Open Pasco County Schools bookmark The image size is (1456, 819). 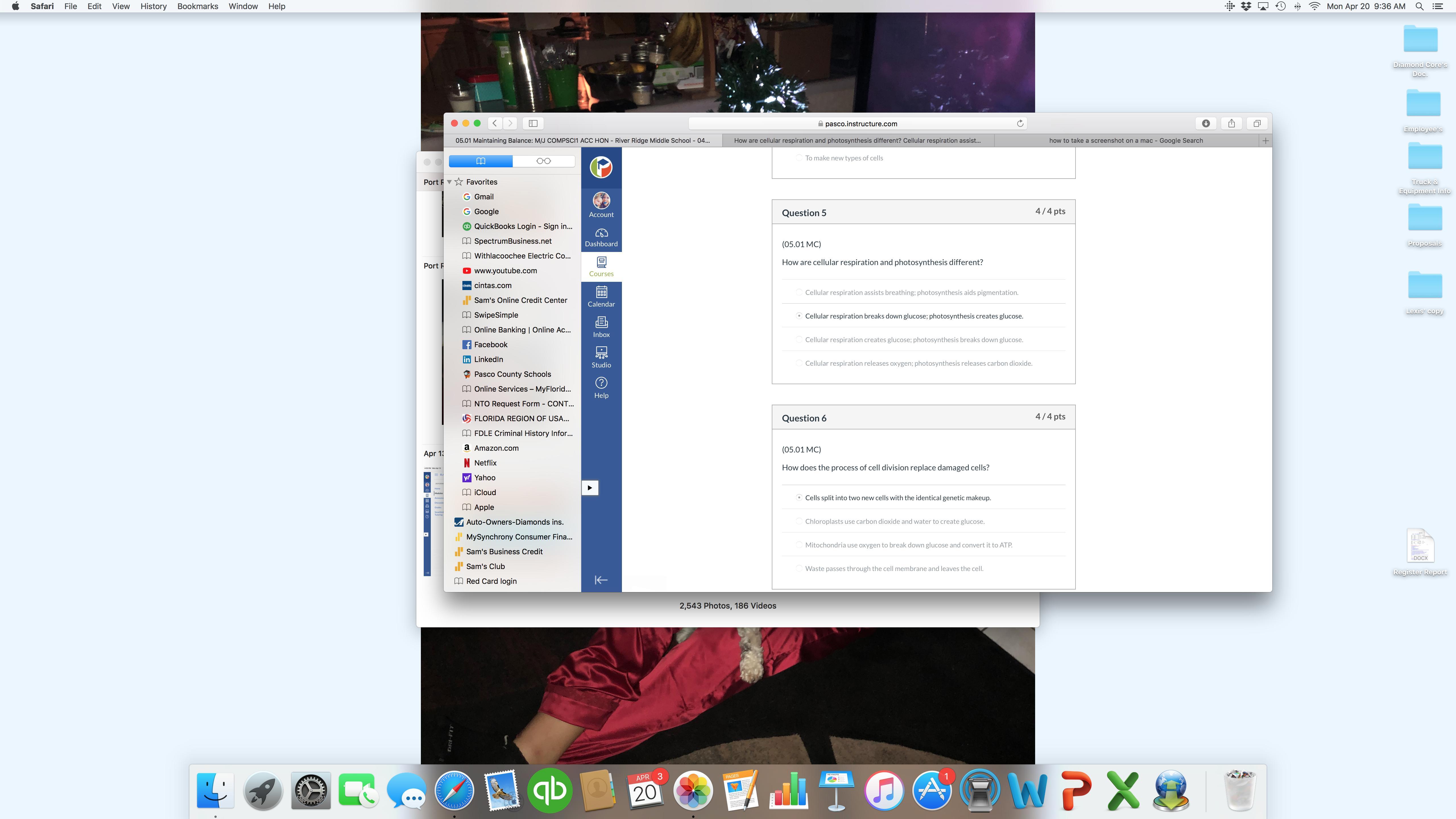pyautogui.click(x=512, y=374)
